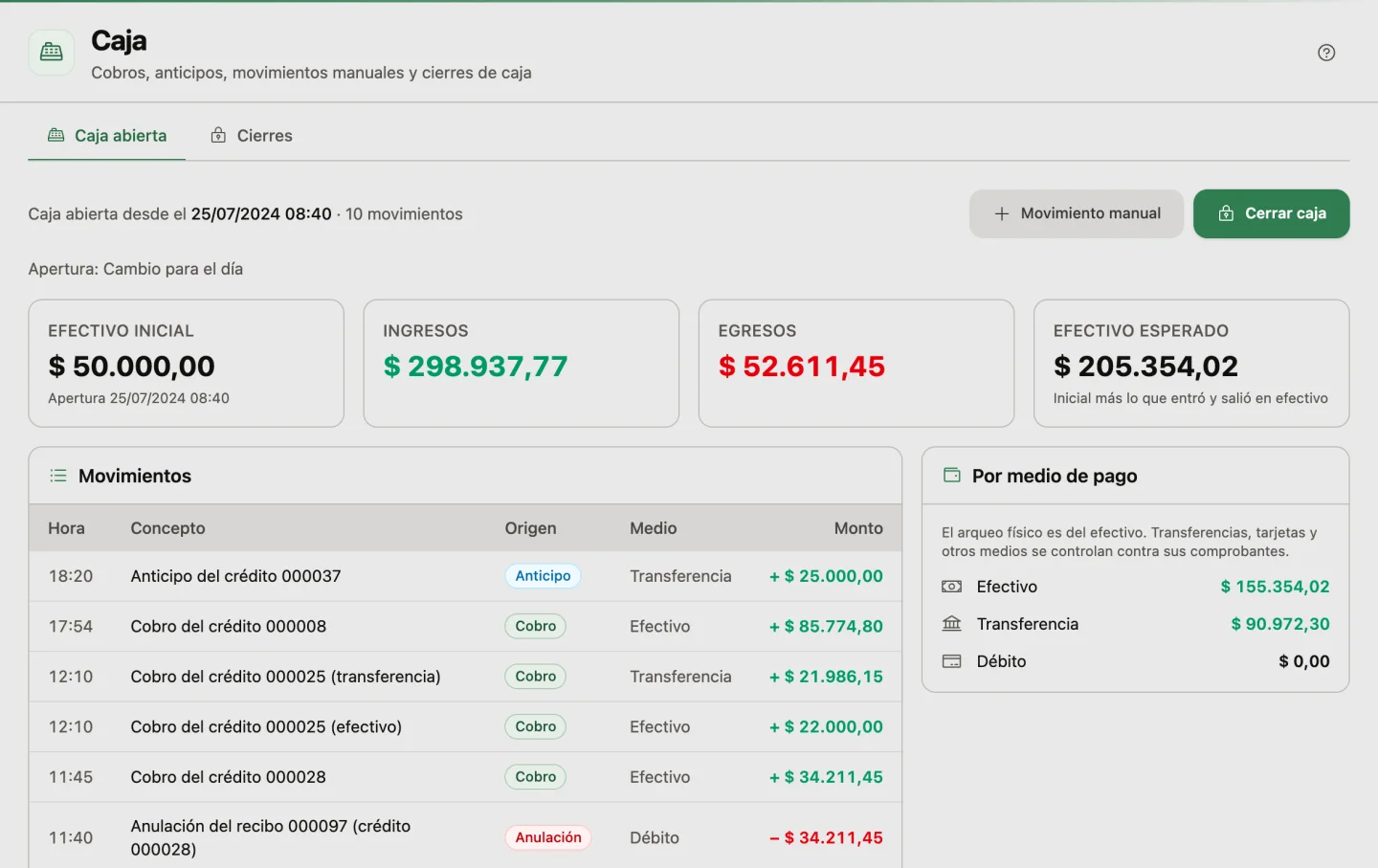Click the Anticipo origin badge
This screenshot has height=868, width=1378.
point(543,576)
